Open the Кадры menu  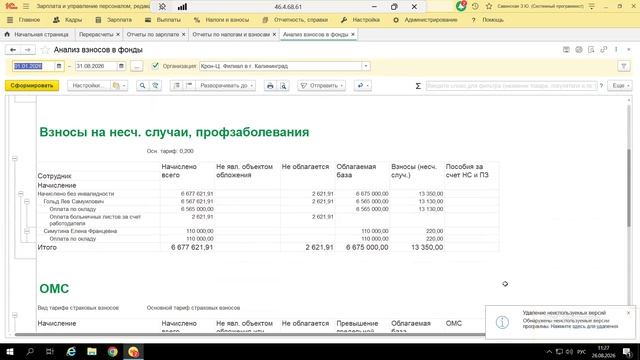[x=68, y=20]
